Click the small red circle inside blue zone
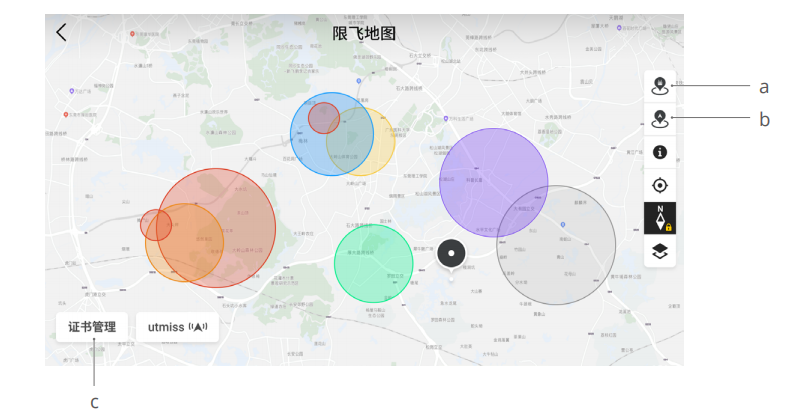Viewport: 786px width, 414px height. point(324,118)
